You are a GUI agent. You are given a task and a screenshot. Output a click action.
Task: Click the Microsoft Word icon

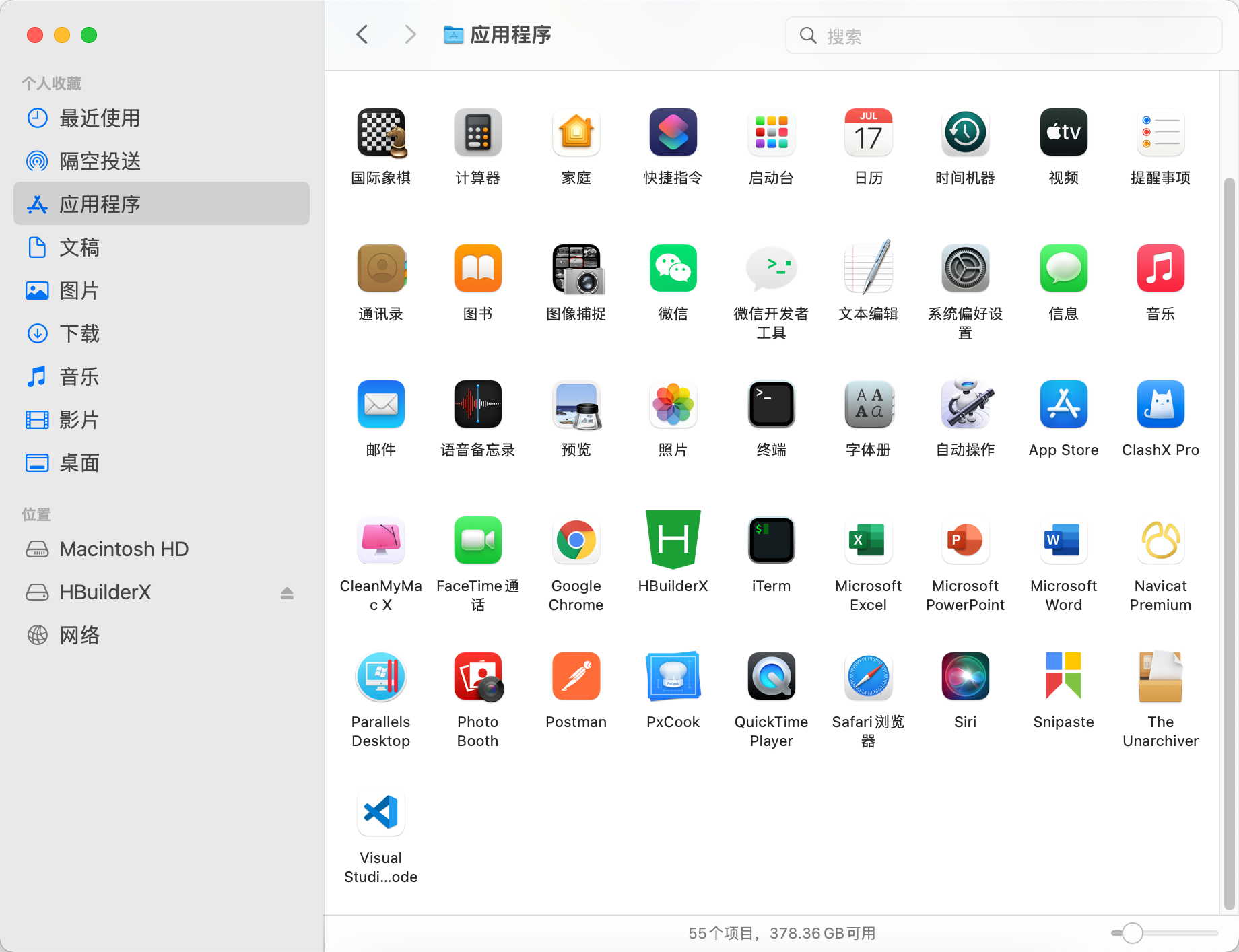(x=1064, y=541)
